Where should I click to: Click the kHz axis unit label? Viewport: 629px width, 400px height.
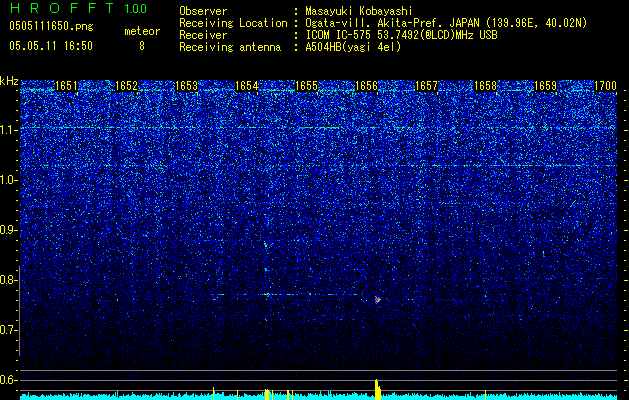tap(9, 81)
